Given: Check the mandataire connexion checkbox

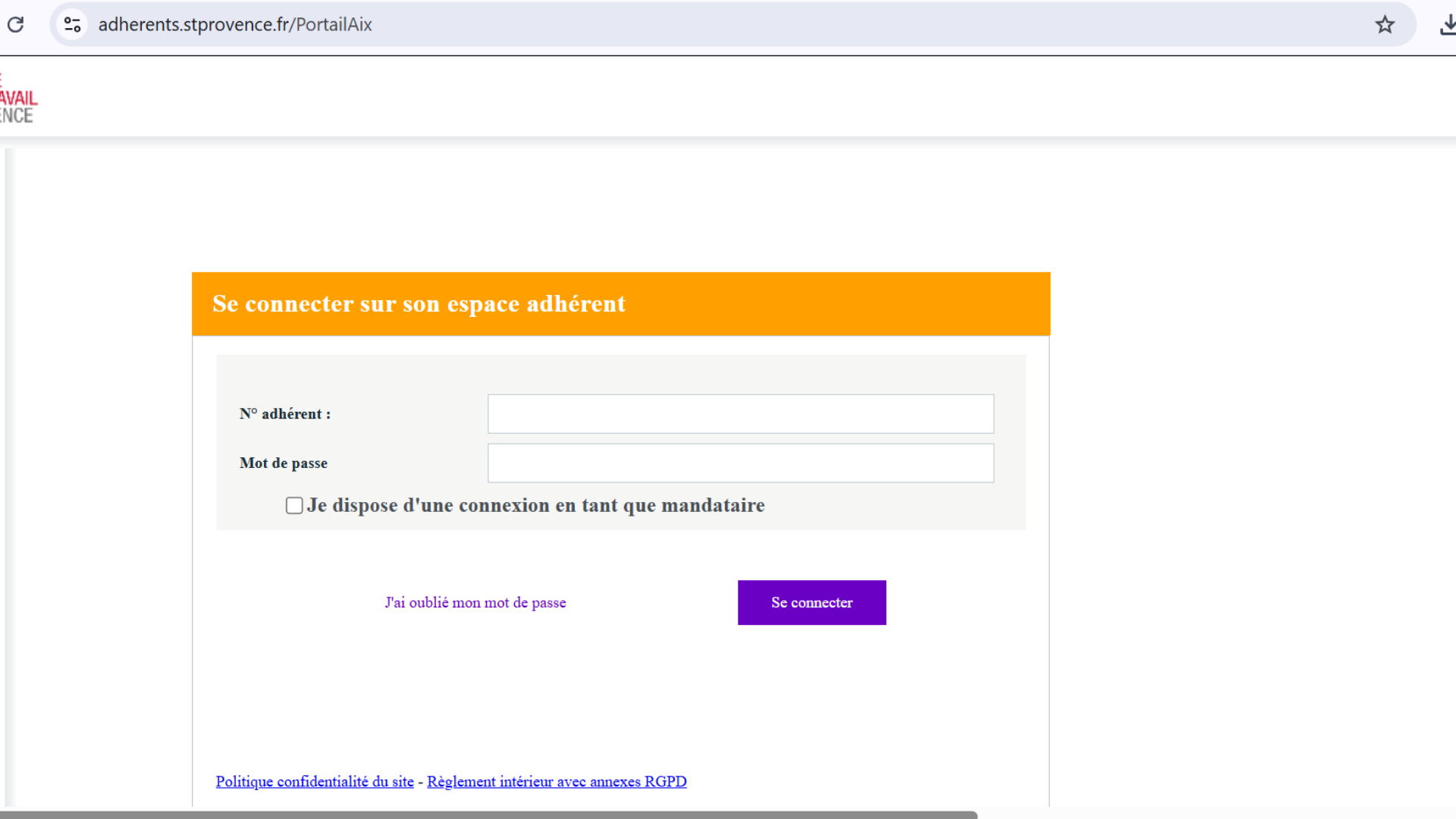Looking at the screenshot, I should pyautogui.click(x=294, y=505).
